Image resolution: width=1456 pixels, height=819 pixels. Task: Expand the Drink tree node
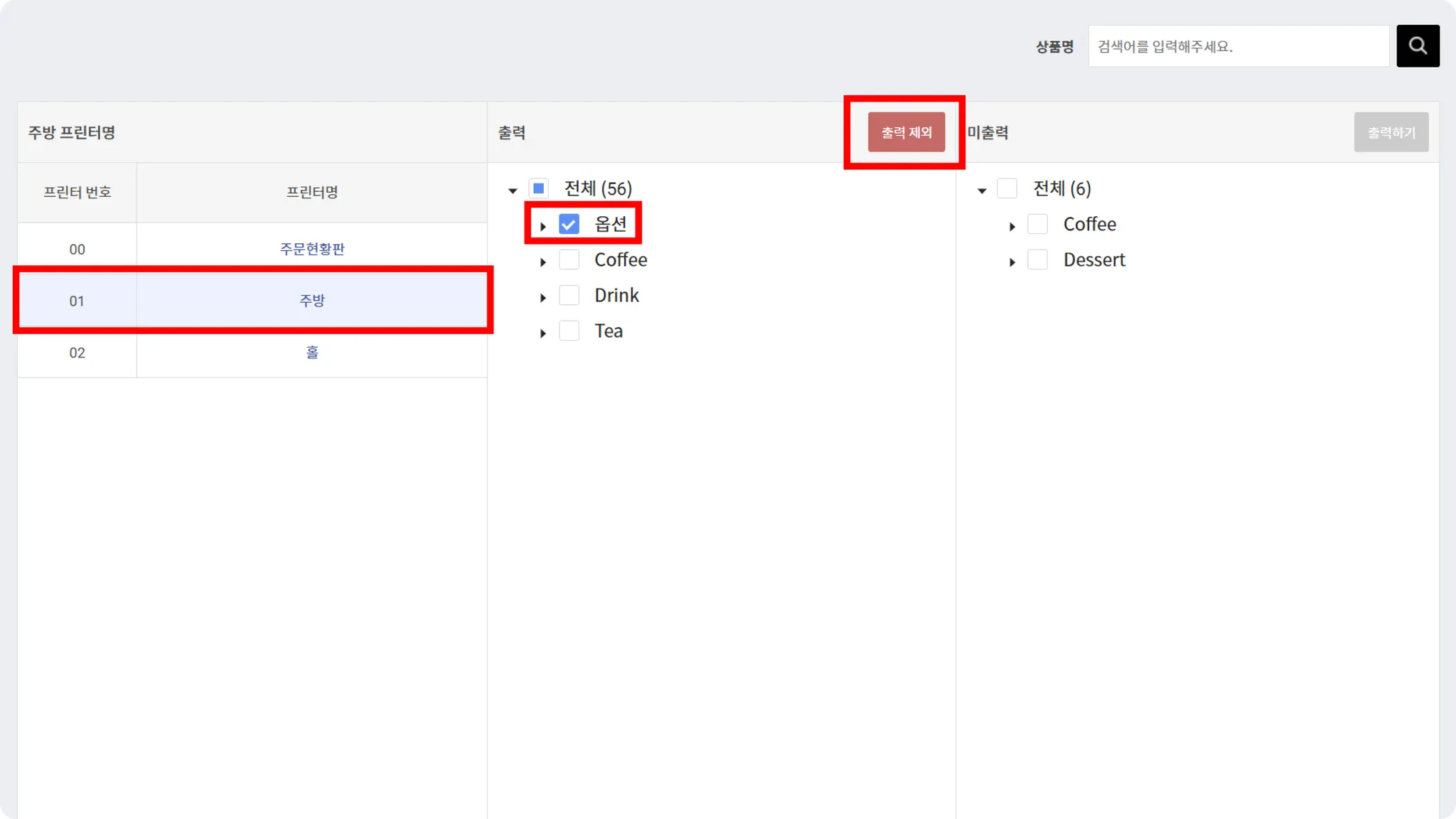[x=543, y=298]
